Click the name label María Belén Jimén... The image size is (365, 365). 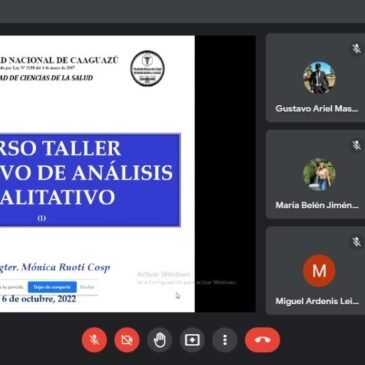[317, 205]
